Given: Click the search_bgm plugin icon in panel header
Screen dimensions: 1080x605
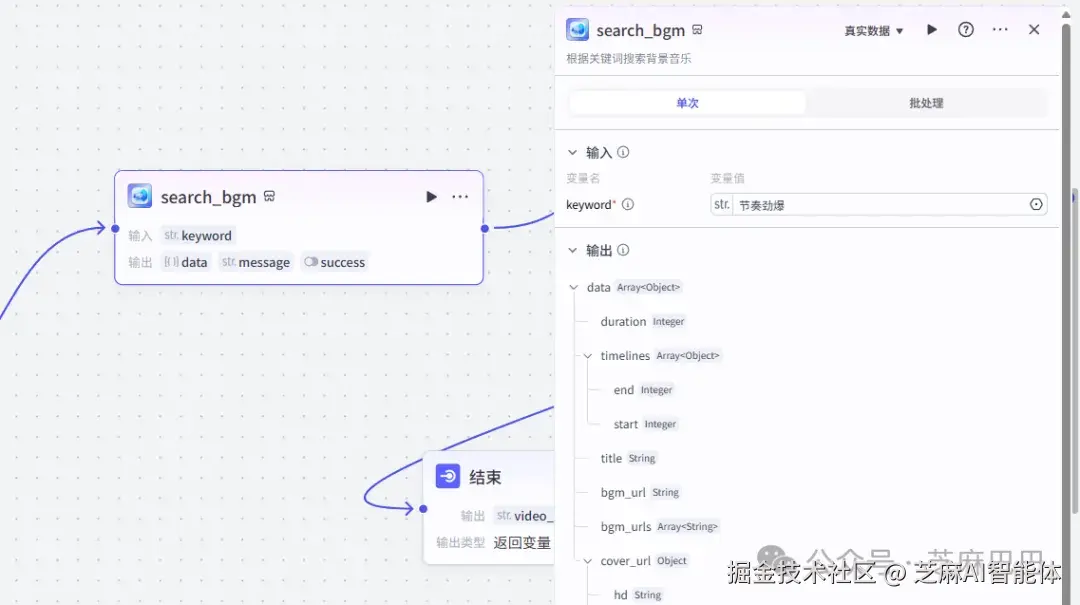Looking at the screenshot, I should 577,29.
